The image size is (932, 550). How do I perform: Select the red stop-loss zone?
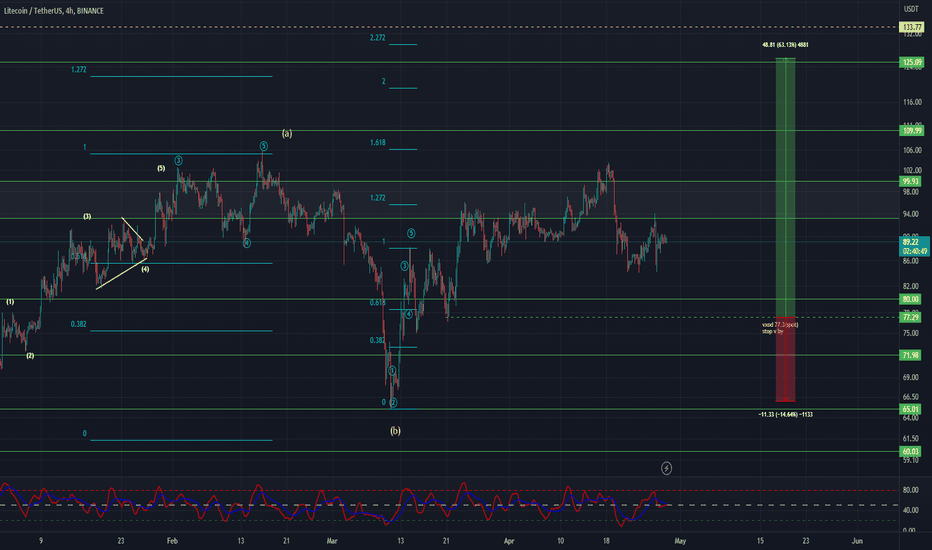[x=785, y=359]
